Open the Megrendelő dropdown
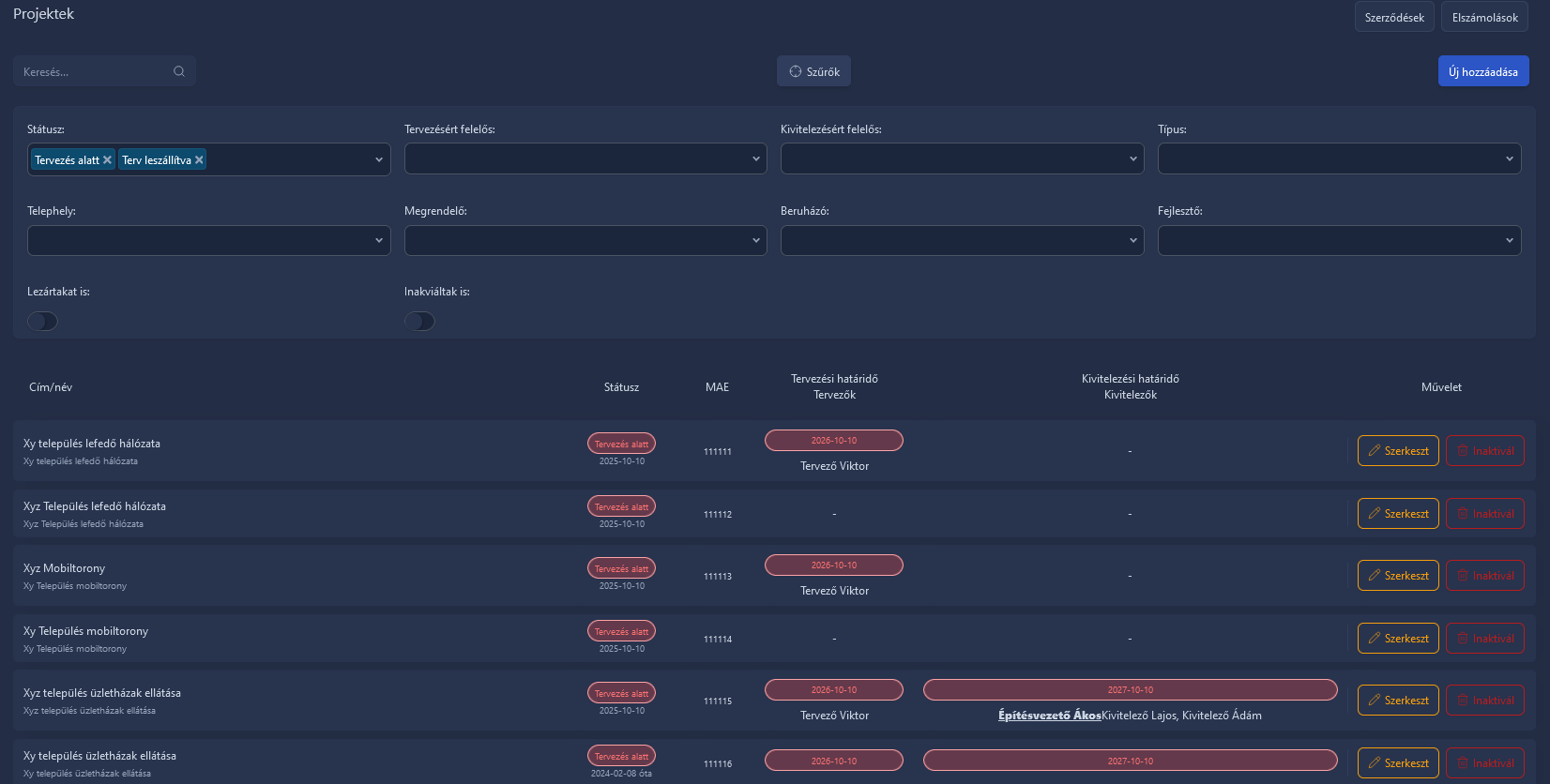Image resolution: width=1550 pixels, height=784 pixels. pyautogui.click(x=585, y=240)
